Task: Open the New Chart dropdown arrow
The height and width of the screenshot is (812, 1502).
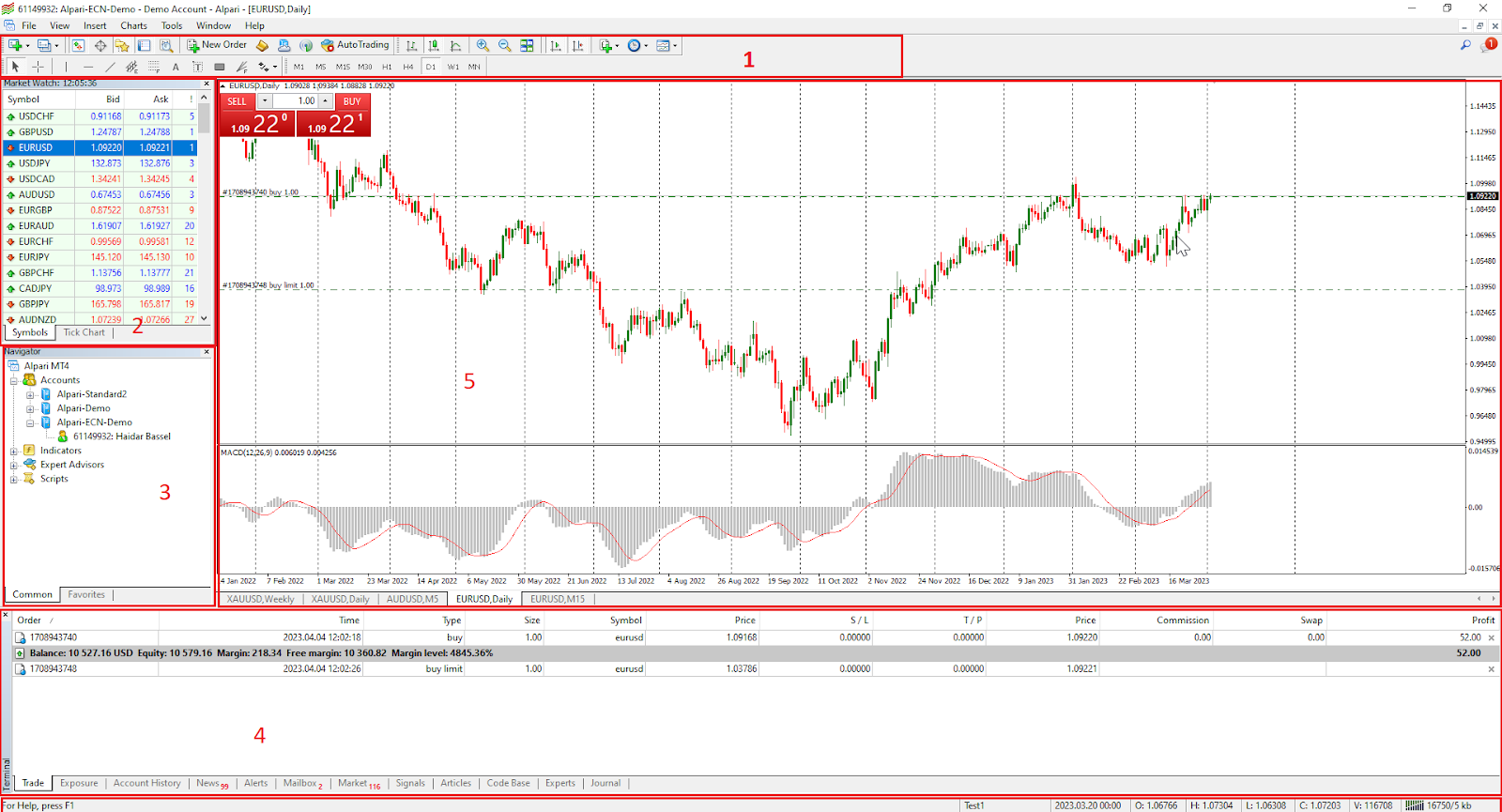Action: click(27, 45)
